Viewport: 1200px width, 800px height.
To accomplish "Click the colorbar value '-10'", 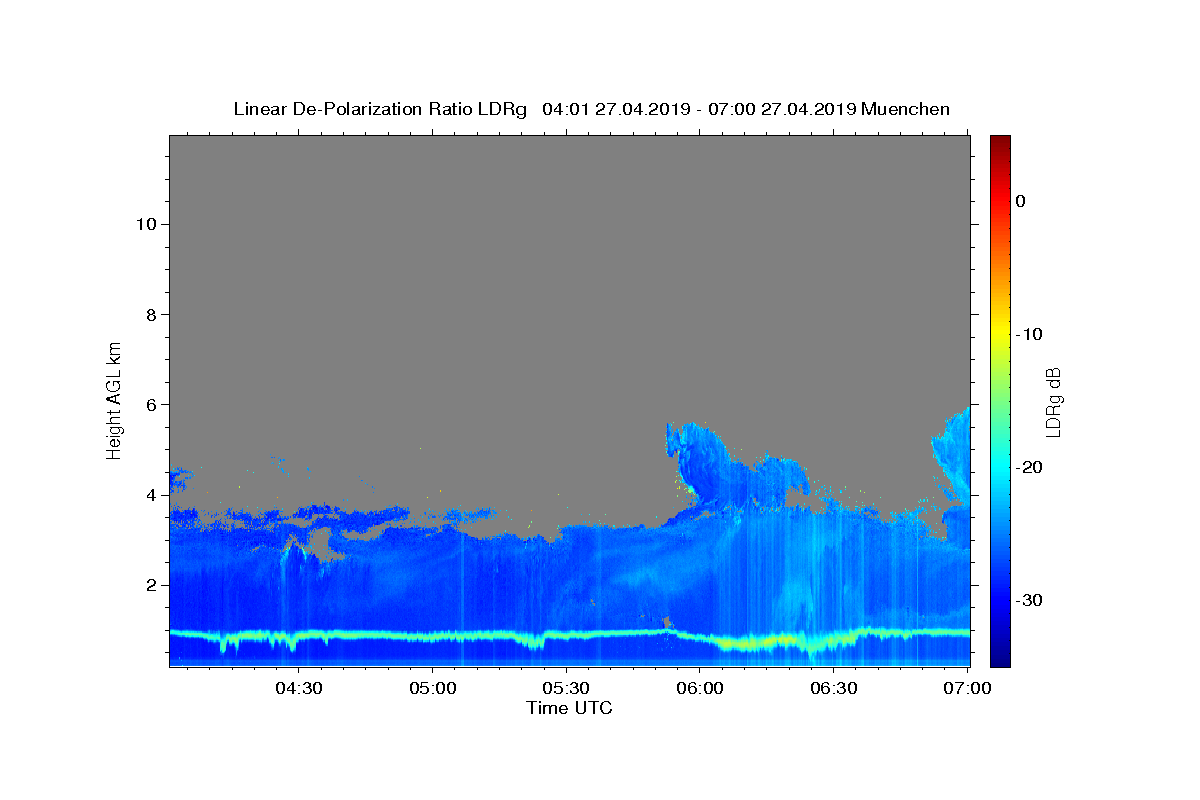I will (1030, 334).
